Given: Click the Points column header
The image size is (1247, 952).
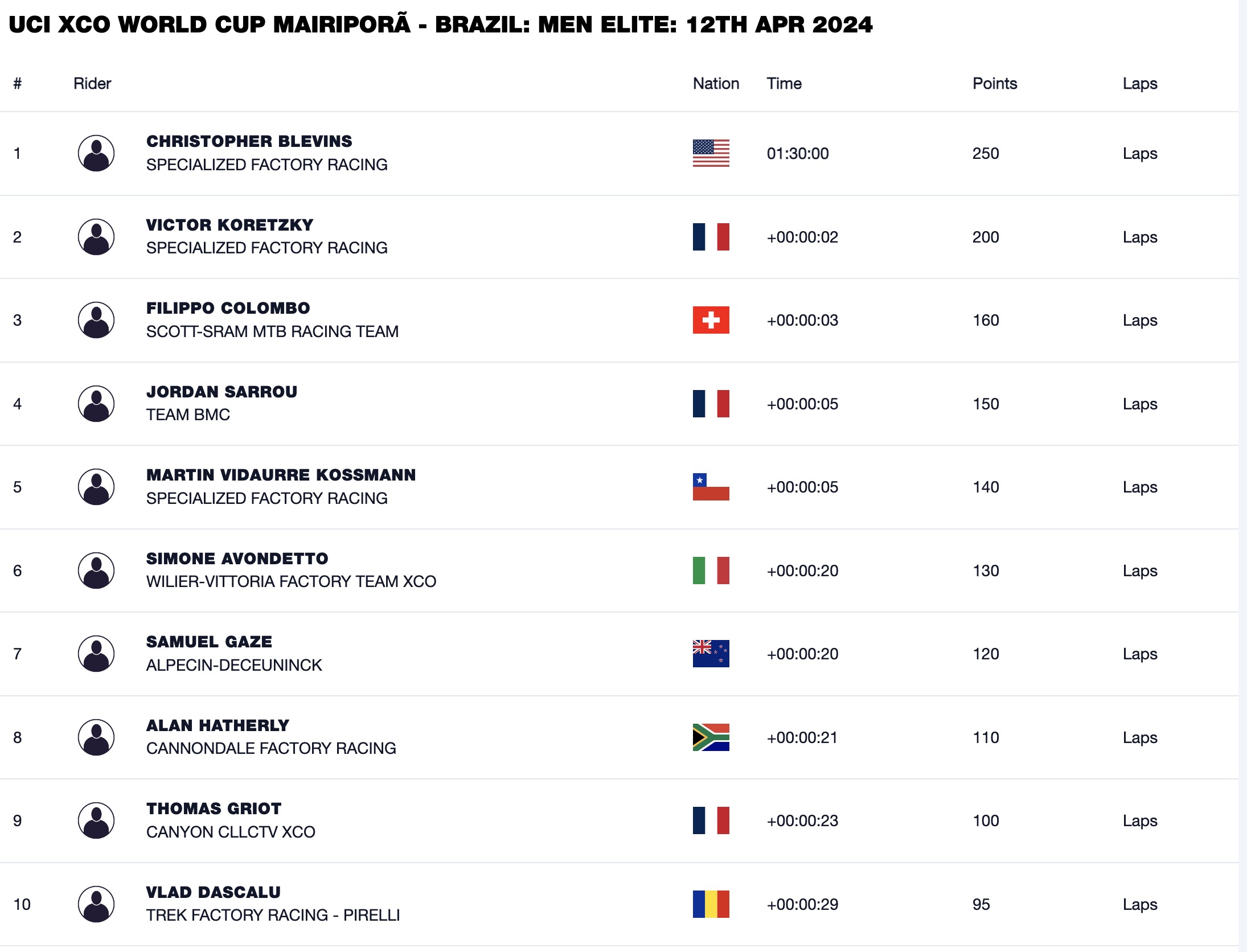Looking at the screenshot, I should 994,84.
